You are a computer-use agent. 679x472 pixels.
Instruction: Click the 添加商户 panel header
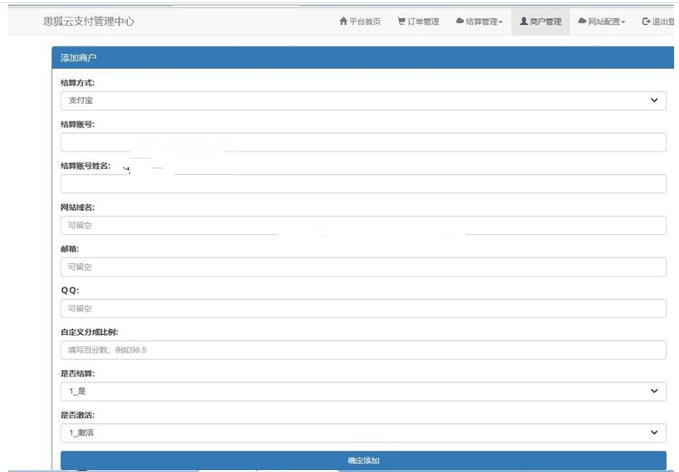point(363,58)
